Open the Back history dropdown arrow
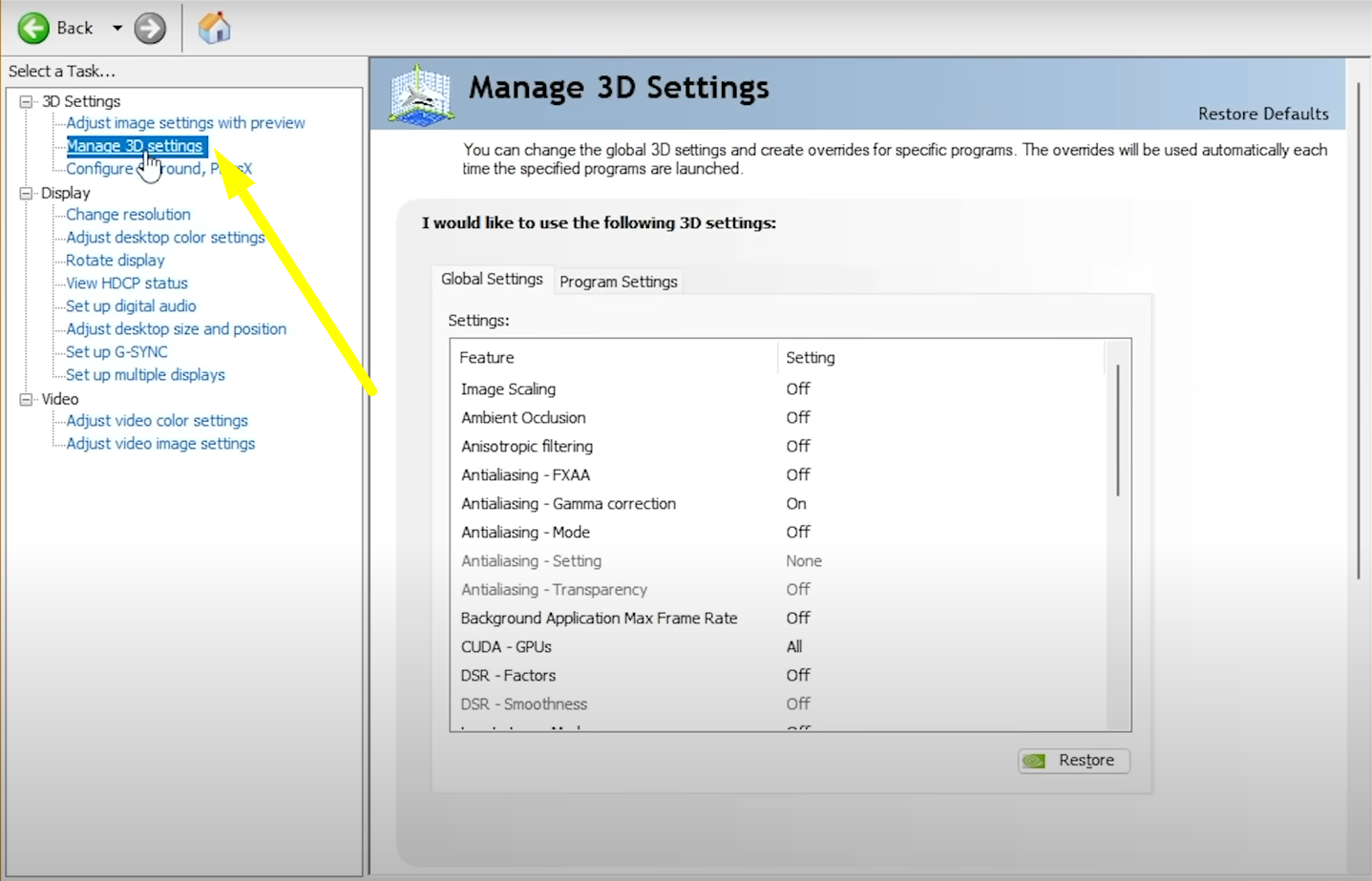1372x881 pixels. click(117, 29)
